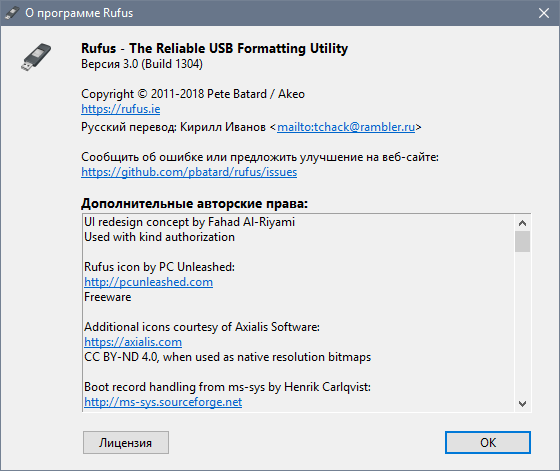Image resolution: width=560 pixels, height=471 pixels.
Task: Click the Версия 3.0 (Build 1304) text
Action: [142, 64]
